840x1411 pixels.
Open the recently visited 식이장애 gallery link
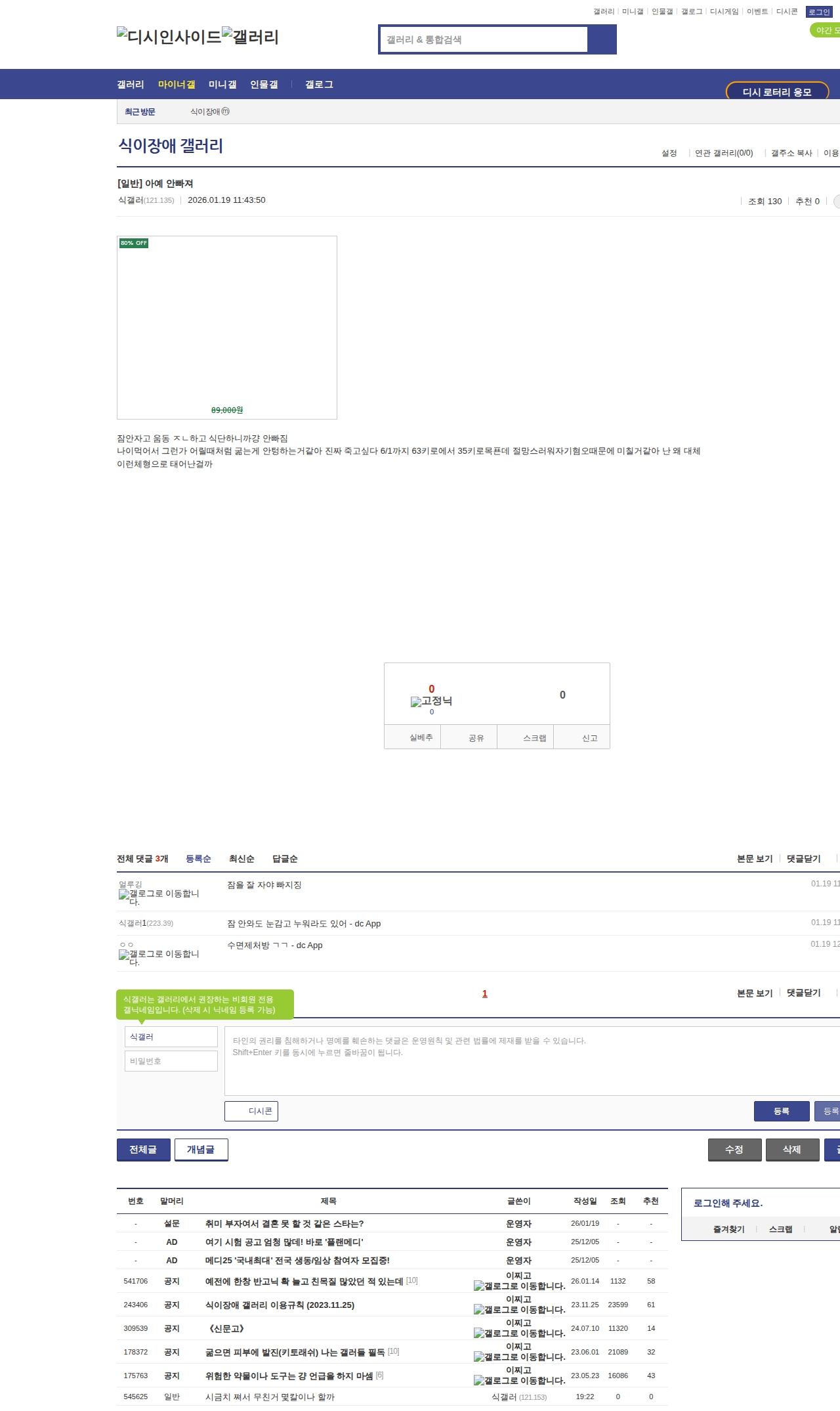pyautogui.click(x=210, y=112)
